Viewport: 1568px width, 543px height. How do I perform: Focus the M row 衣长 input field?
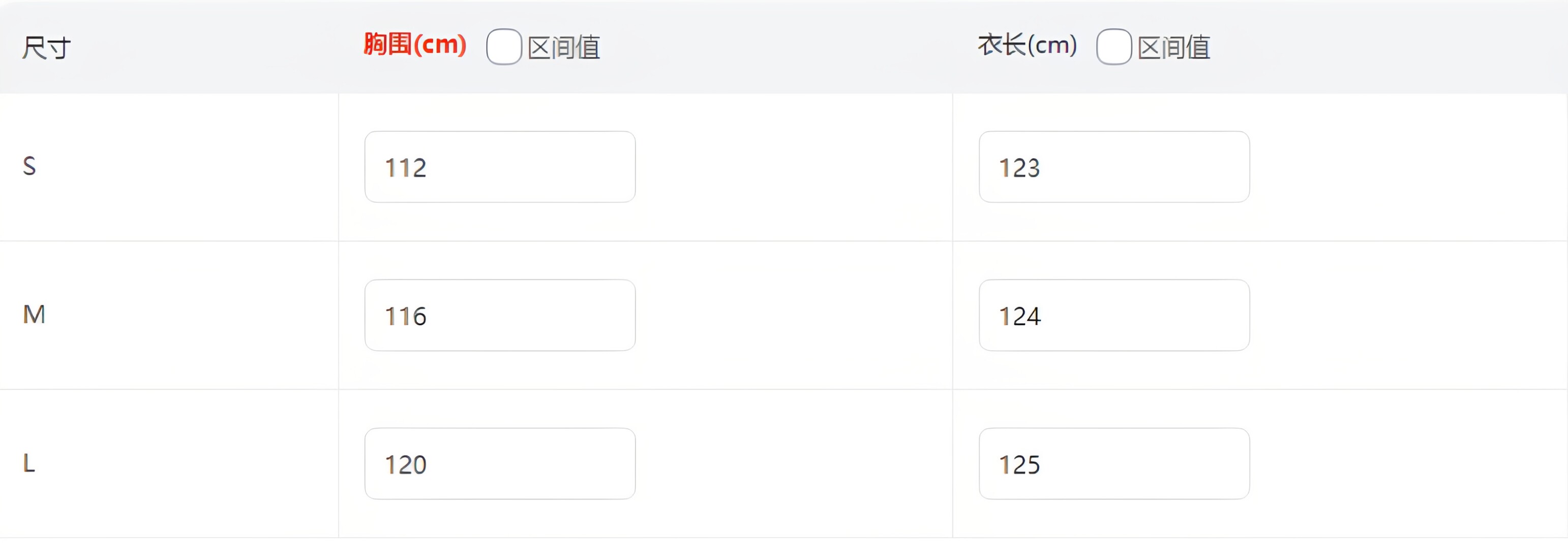(x=1114, y=315)
